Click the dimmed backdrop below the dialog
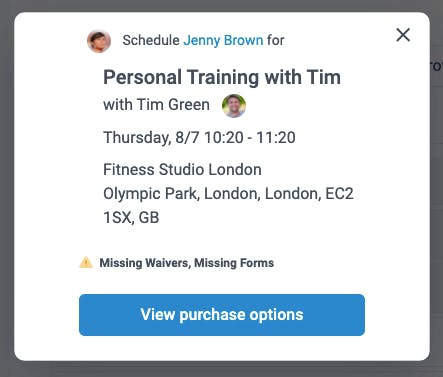Image resolution: width=443 pixels, height=377 pixels. pos(221,369)
